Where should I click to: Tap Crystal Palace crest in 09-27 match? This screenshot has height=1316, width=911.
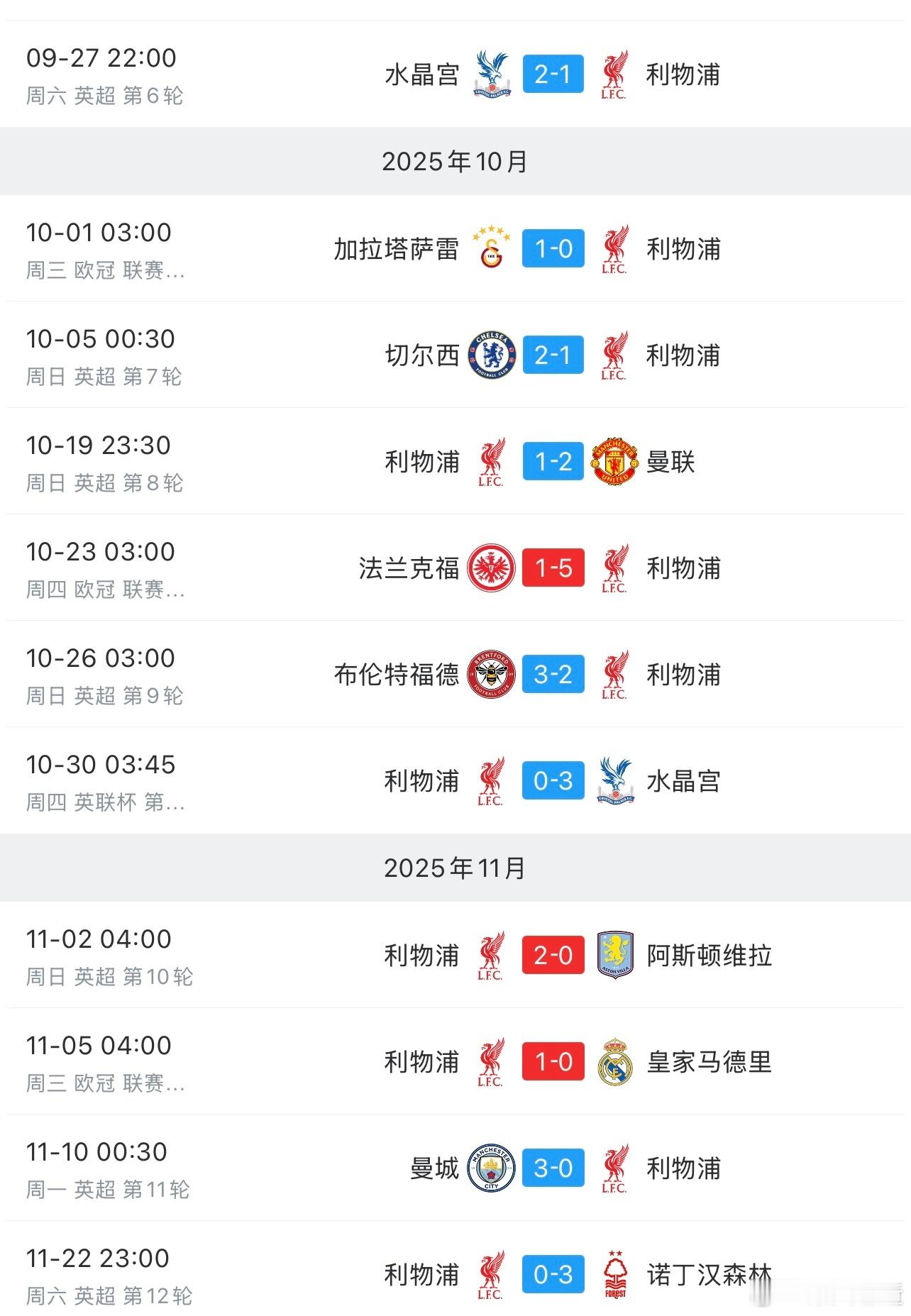click(492, 73)
